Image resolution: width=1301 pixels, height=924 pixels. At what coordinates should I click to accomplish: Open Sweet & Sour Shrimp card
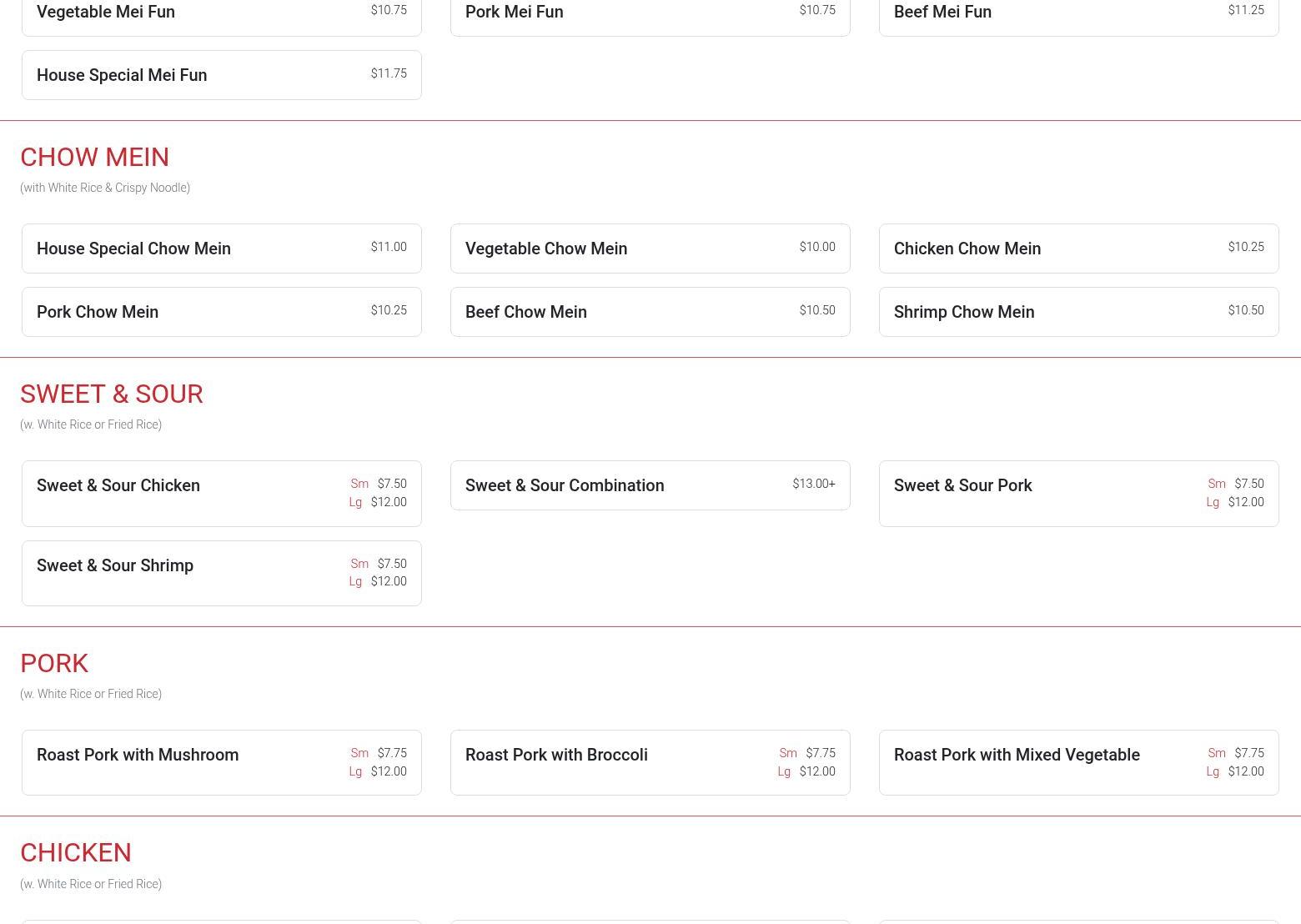[221, 573]
